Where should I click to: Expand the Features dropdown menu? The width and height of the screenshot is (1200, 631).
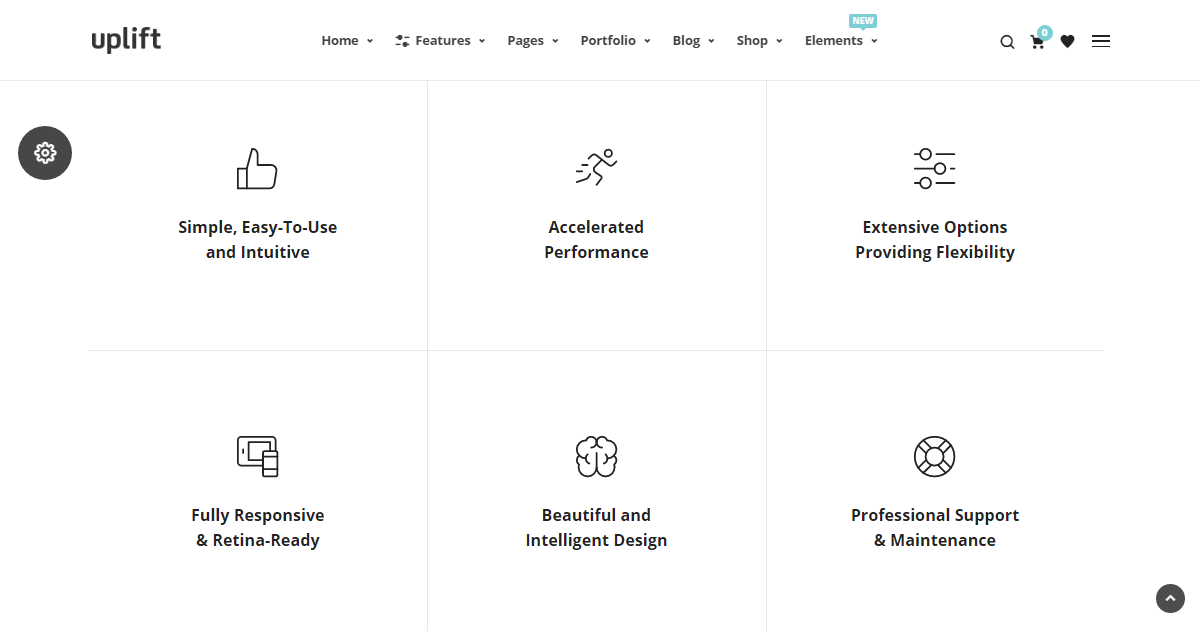pyautogui.click(x=440, y=41)
